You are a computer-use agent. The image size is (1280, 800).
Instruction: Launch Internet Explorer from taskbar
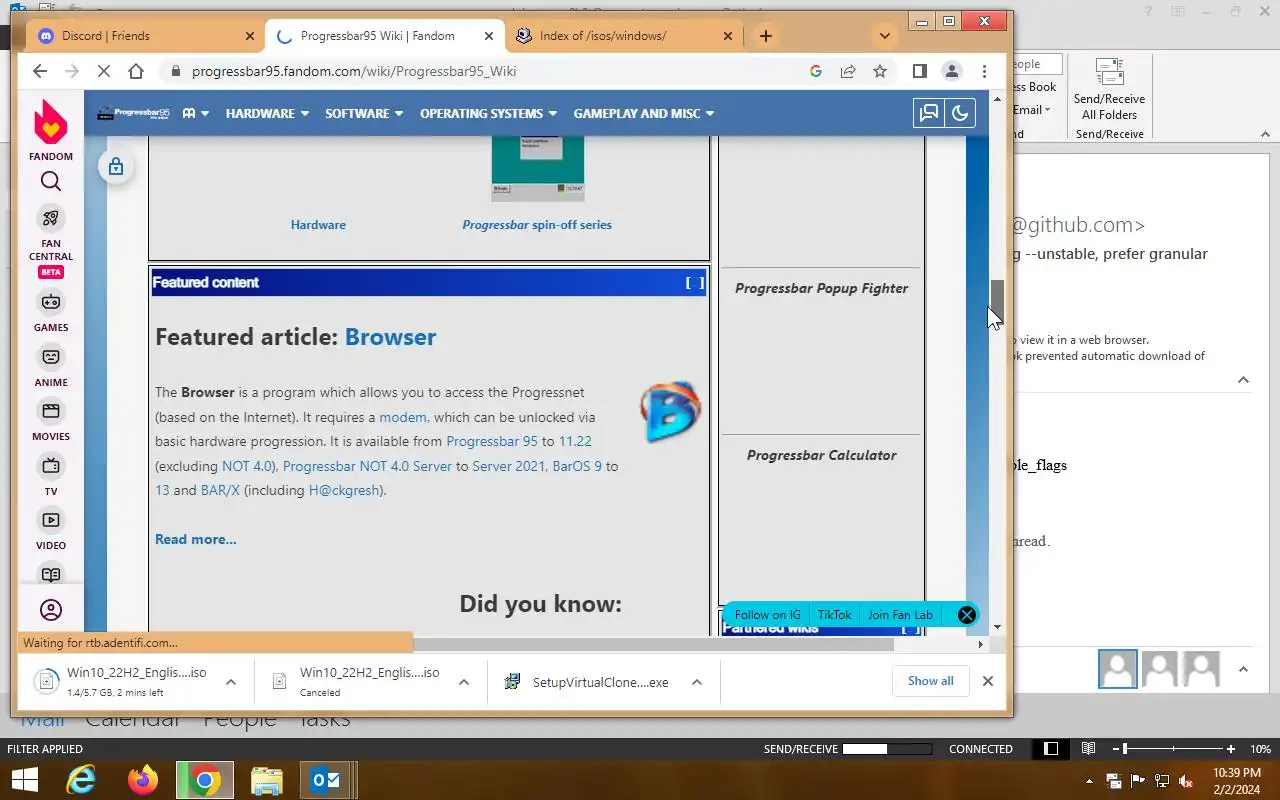(81, 780)
